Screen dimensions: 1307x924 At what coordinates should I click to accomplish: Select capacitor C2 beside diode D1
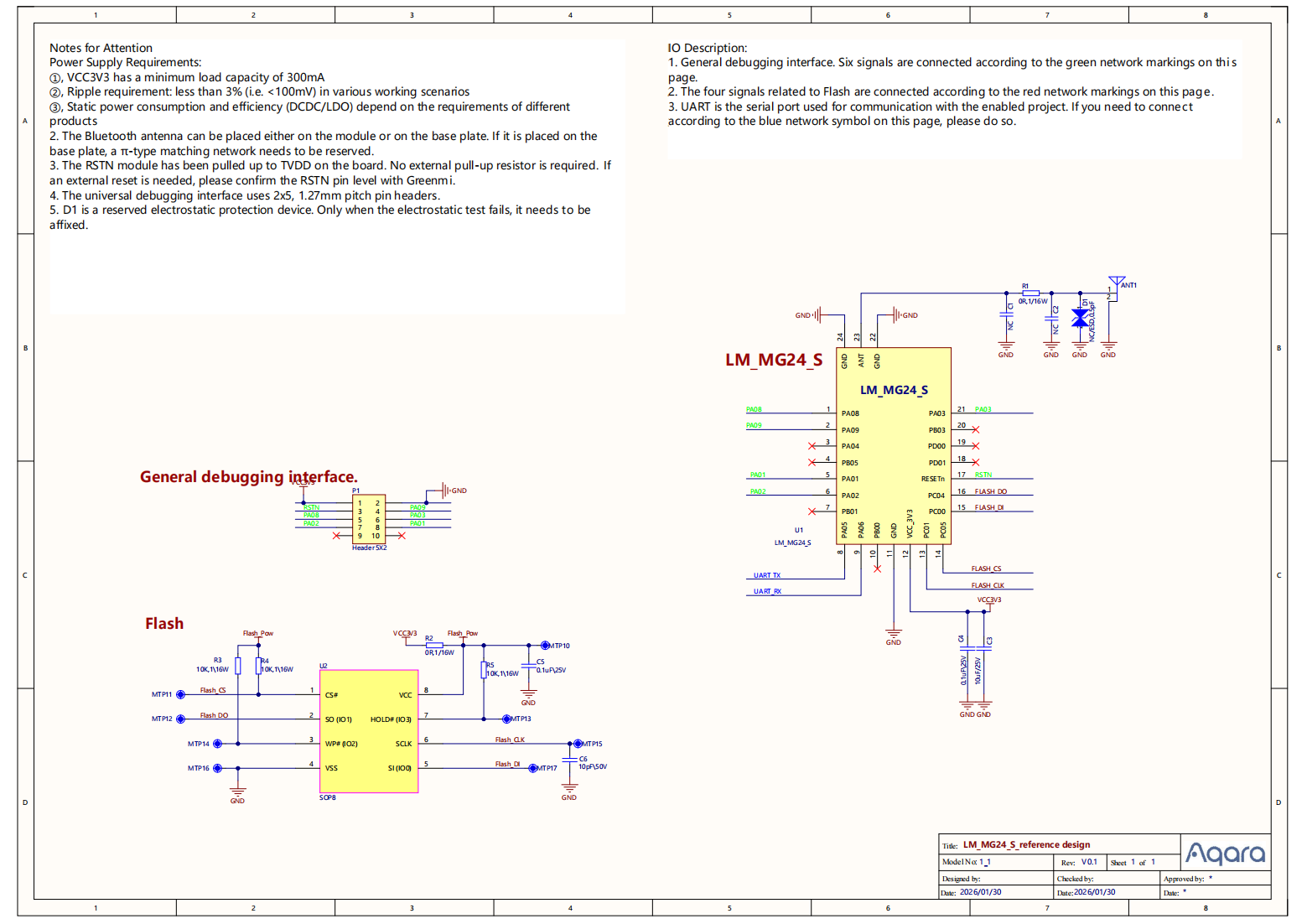[x=1051, y=319]
